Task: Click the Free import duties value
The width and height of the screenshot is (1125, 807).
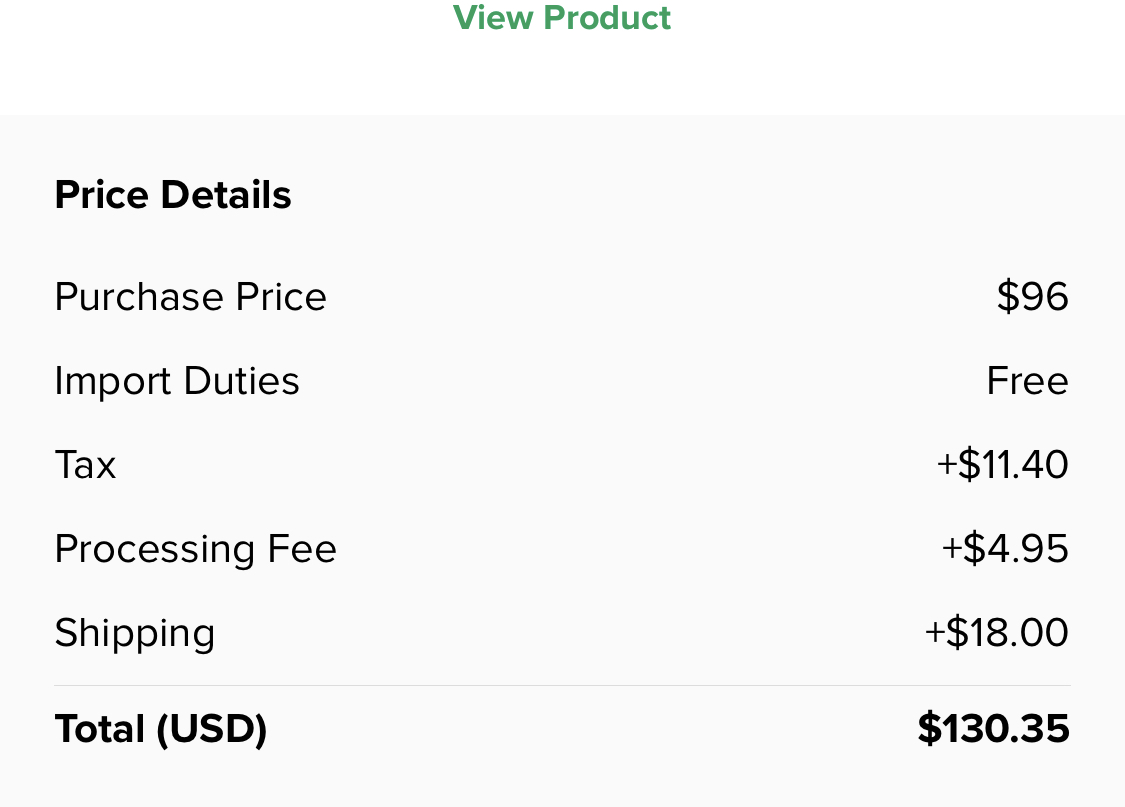Action: 1027,381
